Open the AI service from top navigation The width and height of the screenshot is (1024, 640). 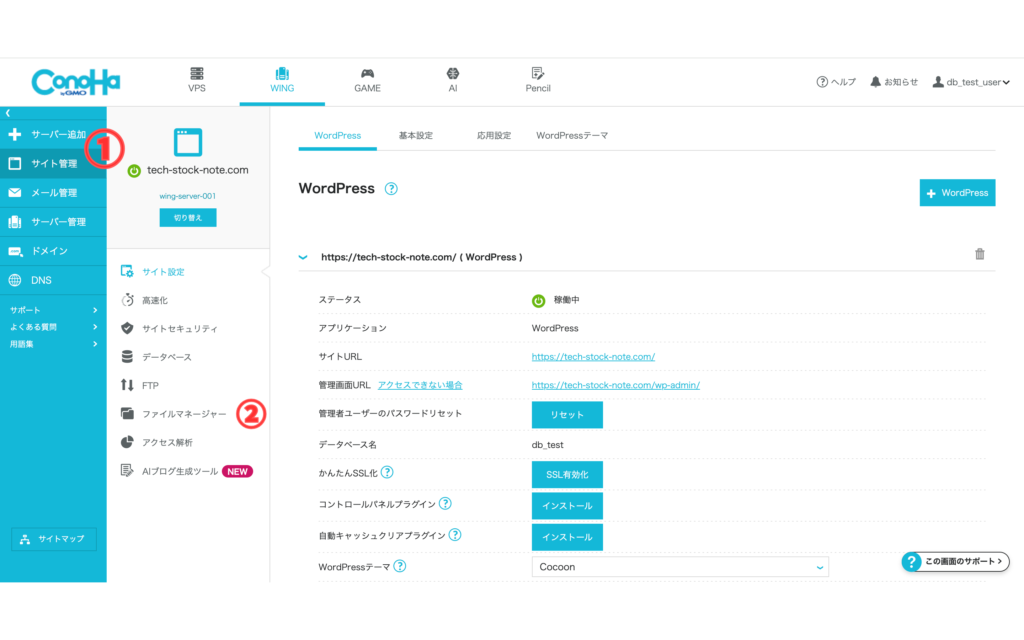pos(453,80)
